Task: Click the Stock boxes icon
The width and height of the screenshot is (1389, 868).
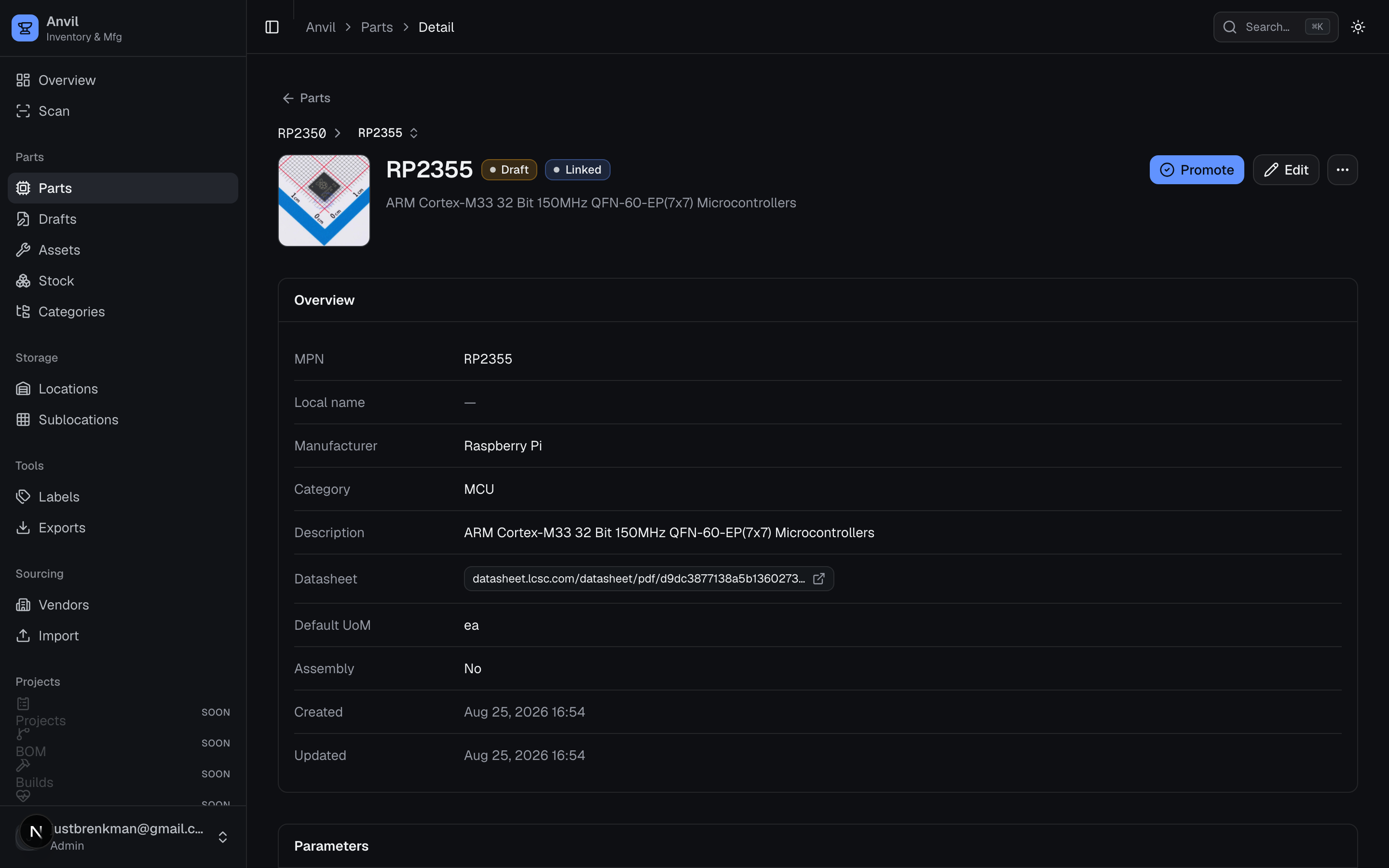Action: pos(23,281)
